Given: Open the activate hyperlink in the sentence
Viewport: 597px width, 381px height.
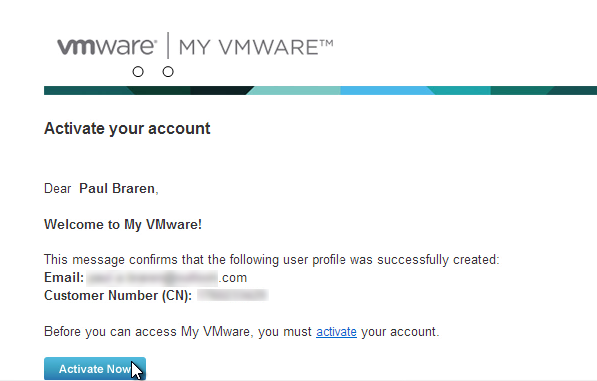Looking at the screenshot, I should point(336,332).
